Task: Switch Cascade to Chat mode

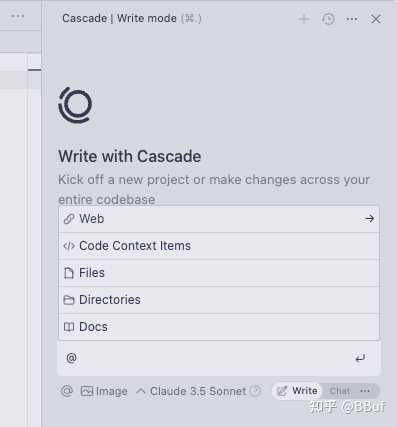Action: click(339, 391)
